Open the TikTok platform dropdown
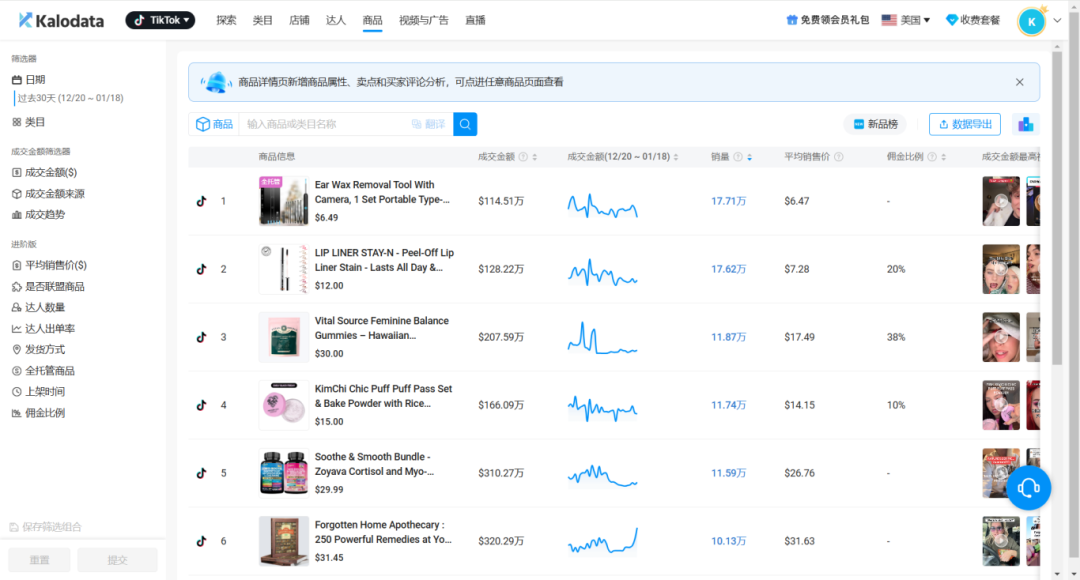The height and width of the screenshot is (580, 1080). [159, 18]
